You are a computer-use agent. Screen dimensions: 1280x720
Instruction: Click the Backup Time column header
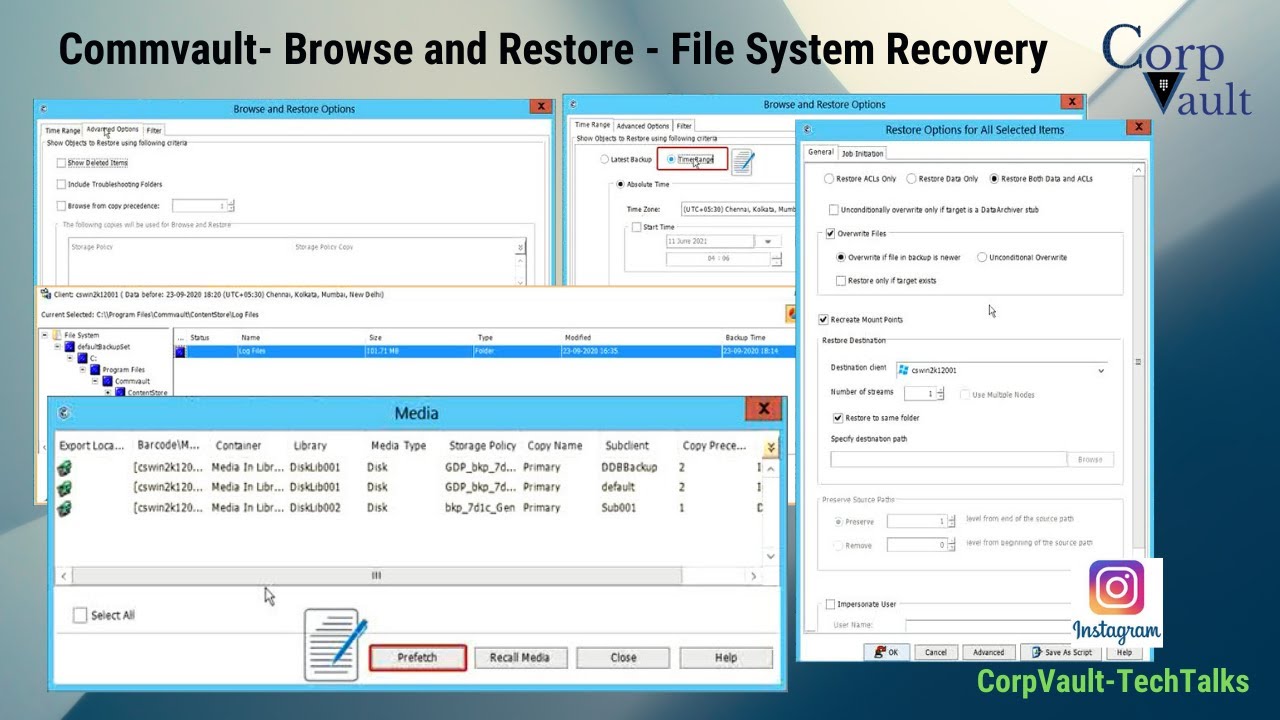pos(745,338)
